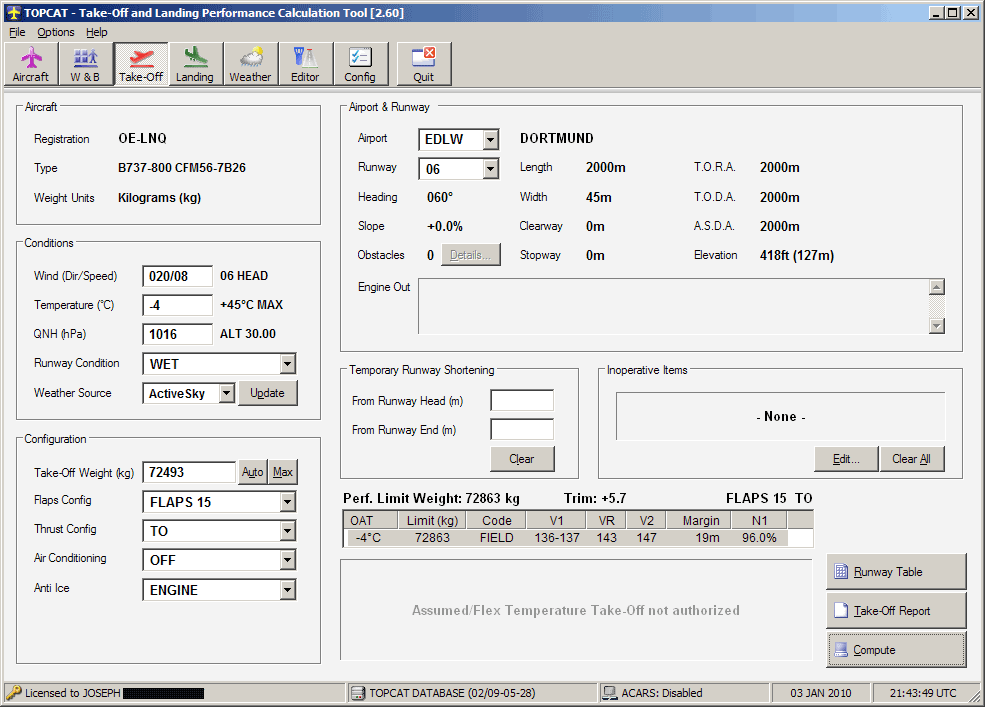985x707 pixels.
Task: Open the Aircraft toolbar section
Action: 31,64
